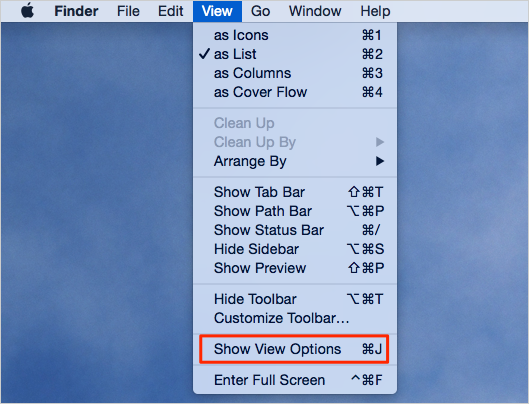
Task: Select Enter Full Screen
Action: point(295,380)
